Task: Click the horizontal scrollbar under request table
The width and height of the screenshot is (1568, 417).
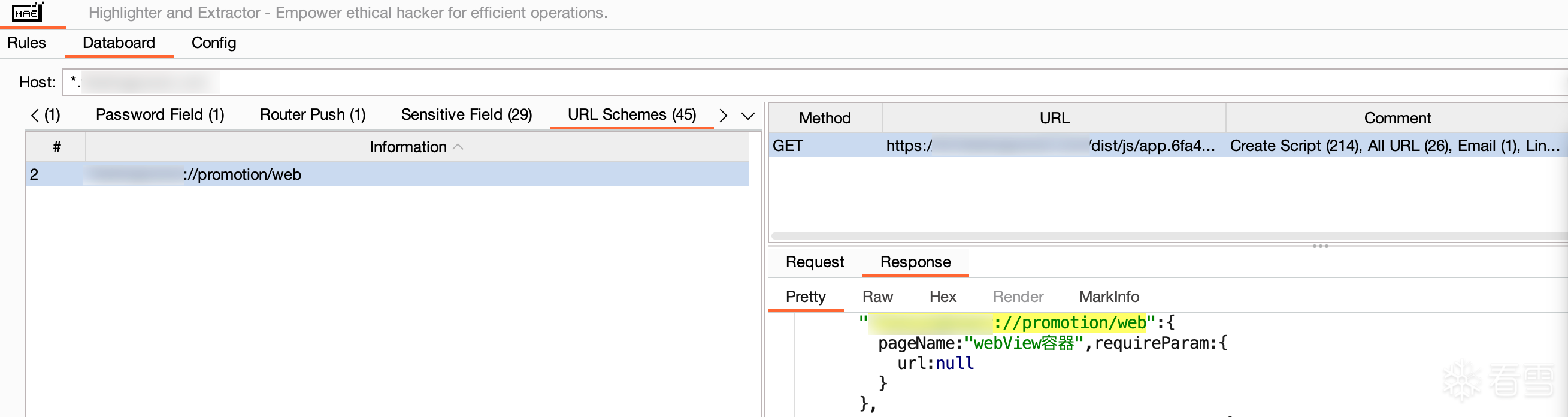Action: (1157, 235)
